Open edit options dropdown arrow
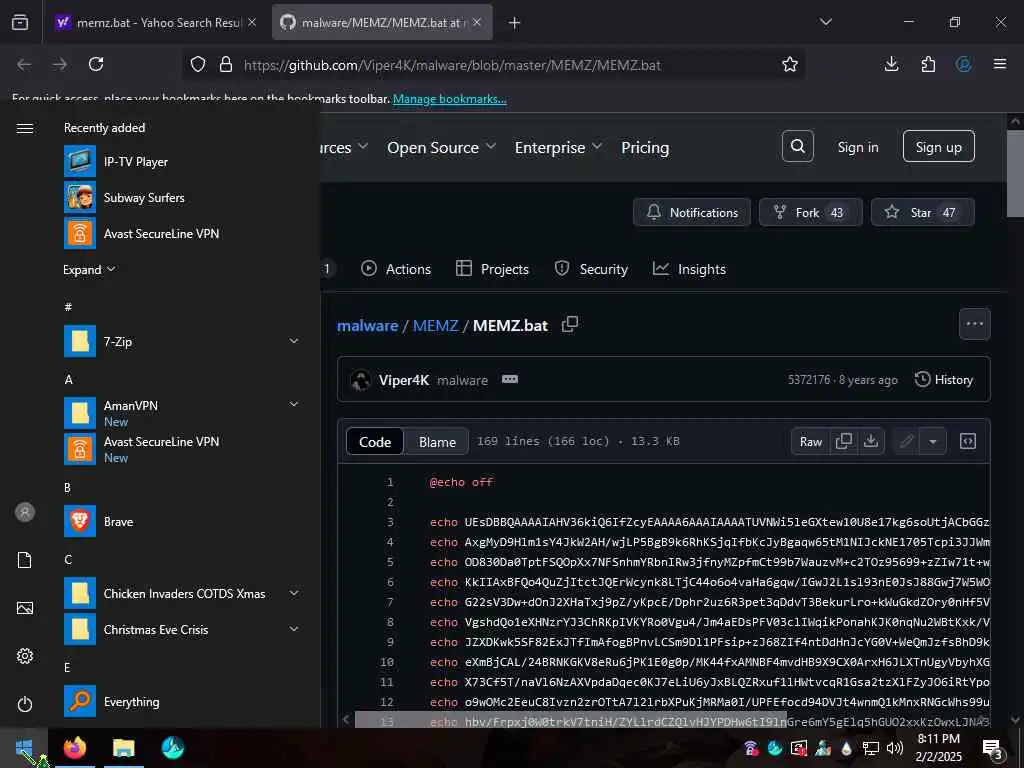This screenshot has width=1024, height=768. (933, 441)
